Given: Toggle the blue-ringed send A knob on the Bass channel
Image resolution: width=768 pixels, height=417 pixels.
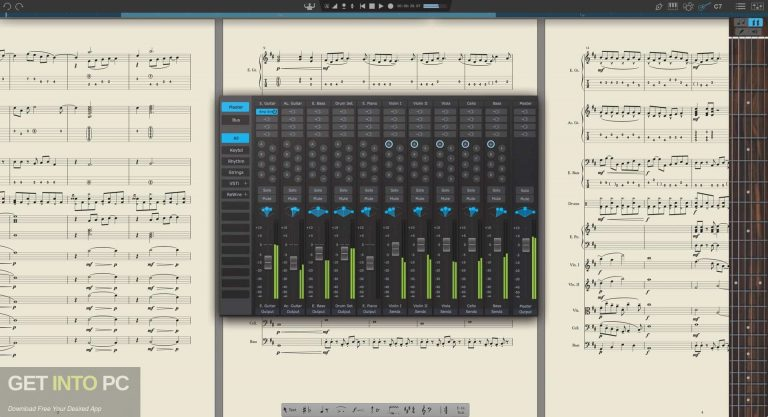Looking at the screenshot, I should pos(490,144).
